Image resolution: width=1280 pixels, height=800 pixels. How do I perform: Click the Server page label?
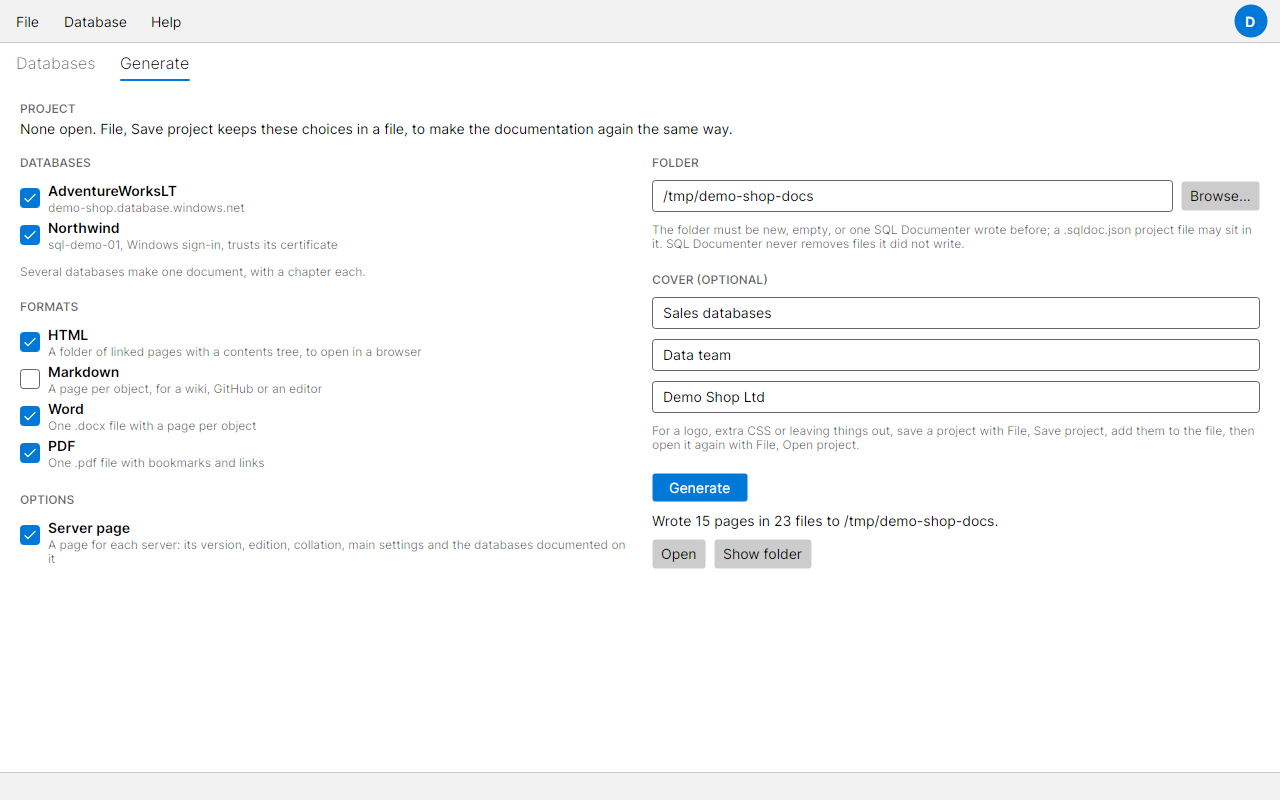89,528
